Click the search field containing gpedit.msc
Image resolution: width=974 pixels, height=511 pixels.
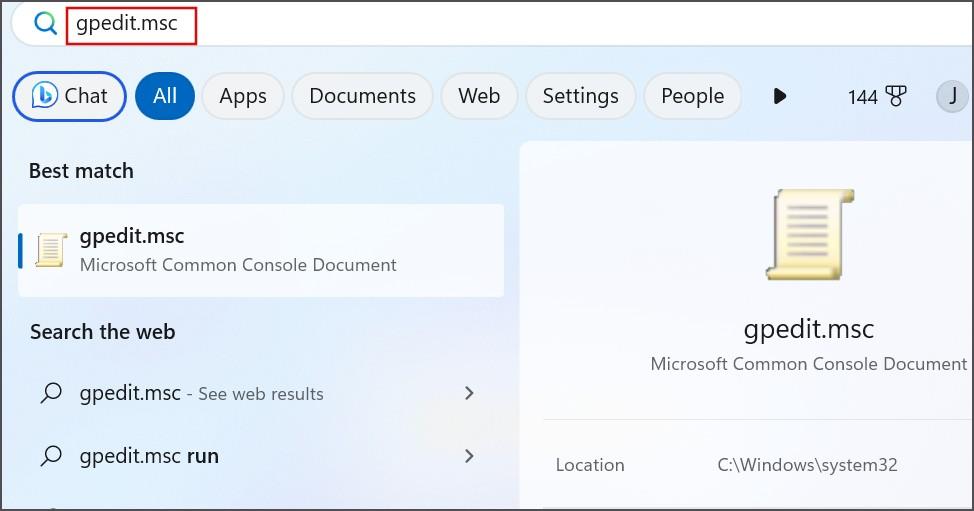point(491,25)
